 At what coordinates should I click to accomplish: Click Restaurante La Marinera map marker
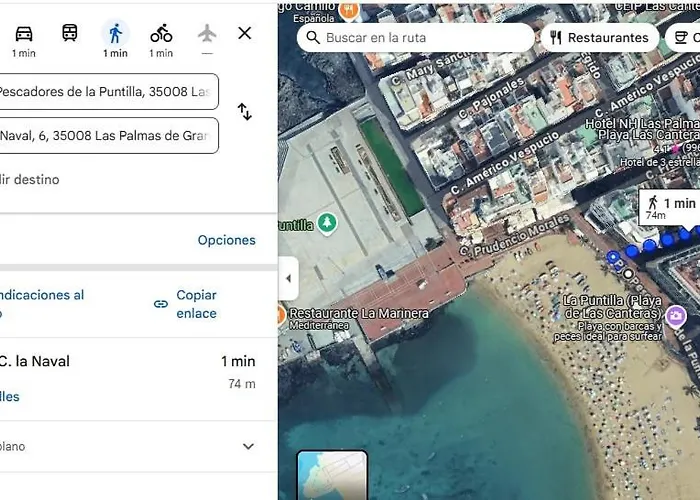283,314
